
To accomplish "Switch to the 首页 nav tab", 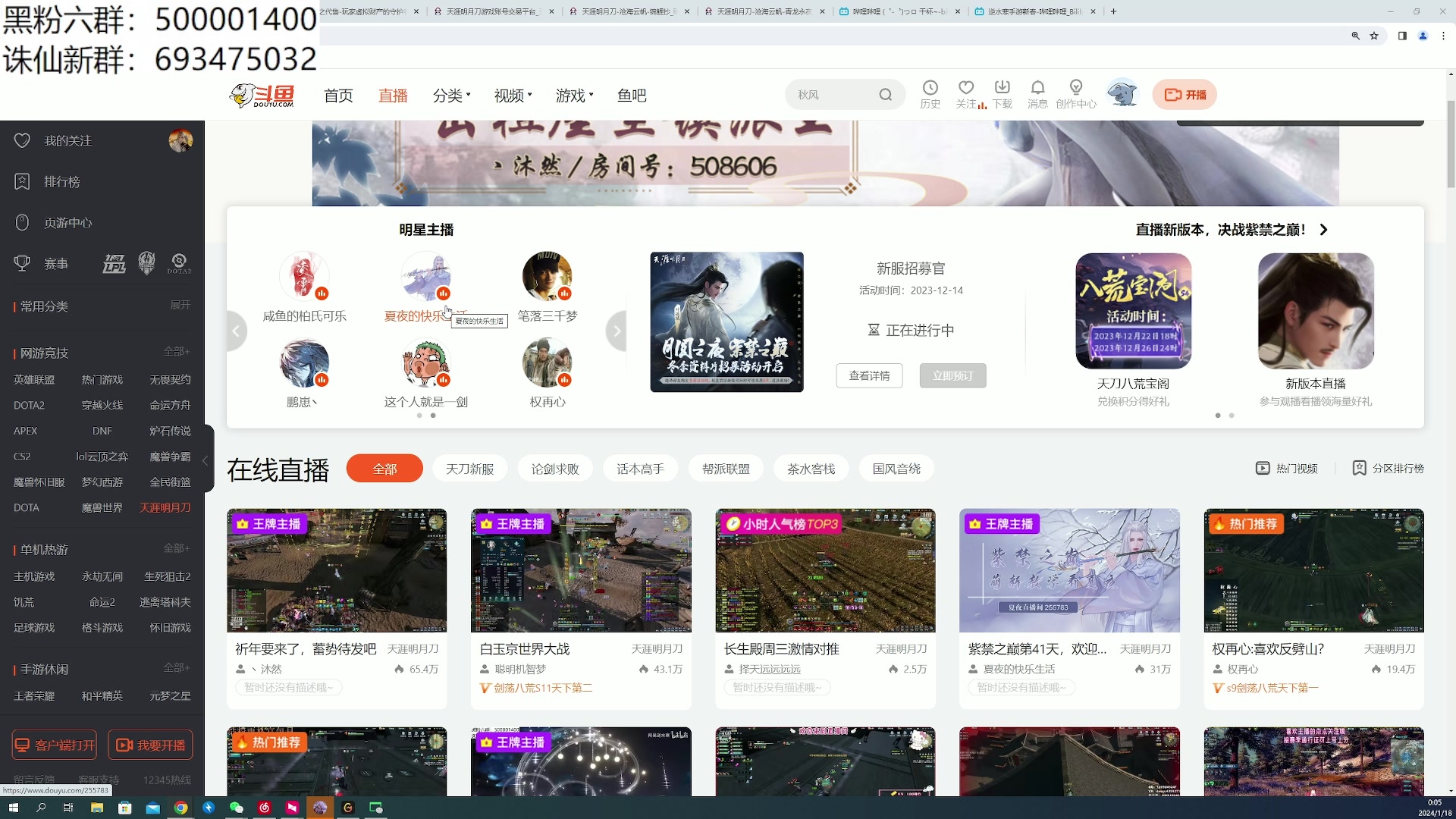I will tap(338, 96).
